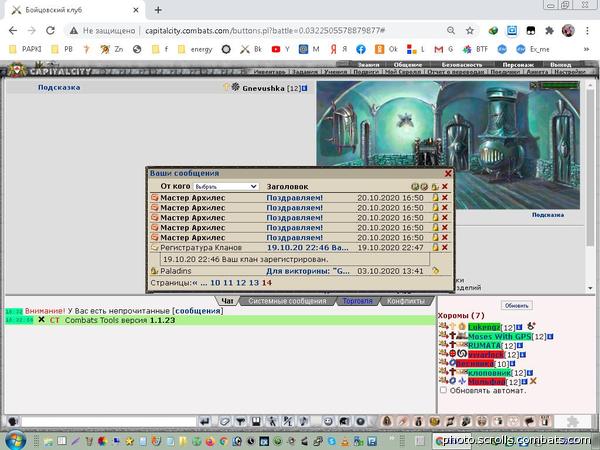Click the key icon on Paladins row
This screenshot has height=450, width=600.
pos(435,271)
